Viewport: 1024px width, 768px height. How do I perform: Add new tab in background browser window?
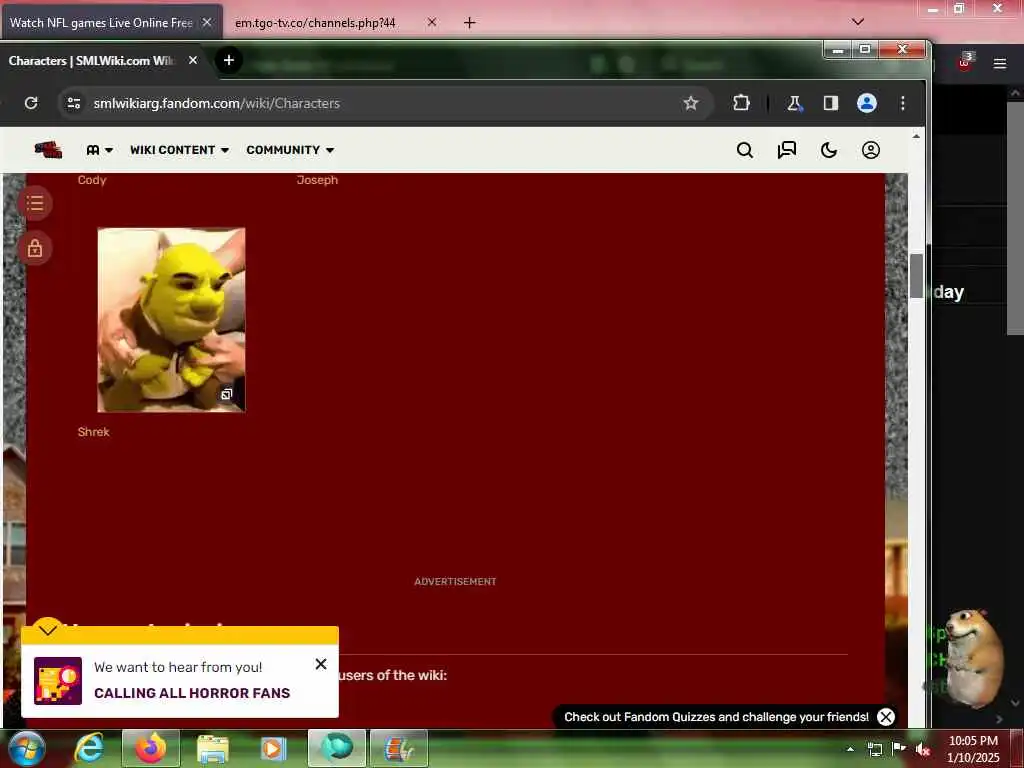[x=469, y=23]
